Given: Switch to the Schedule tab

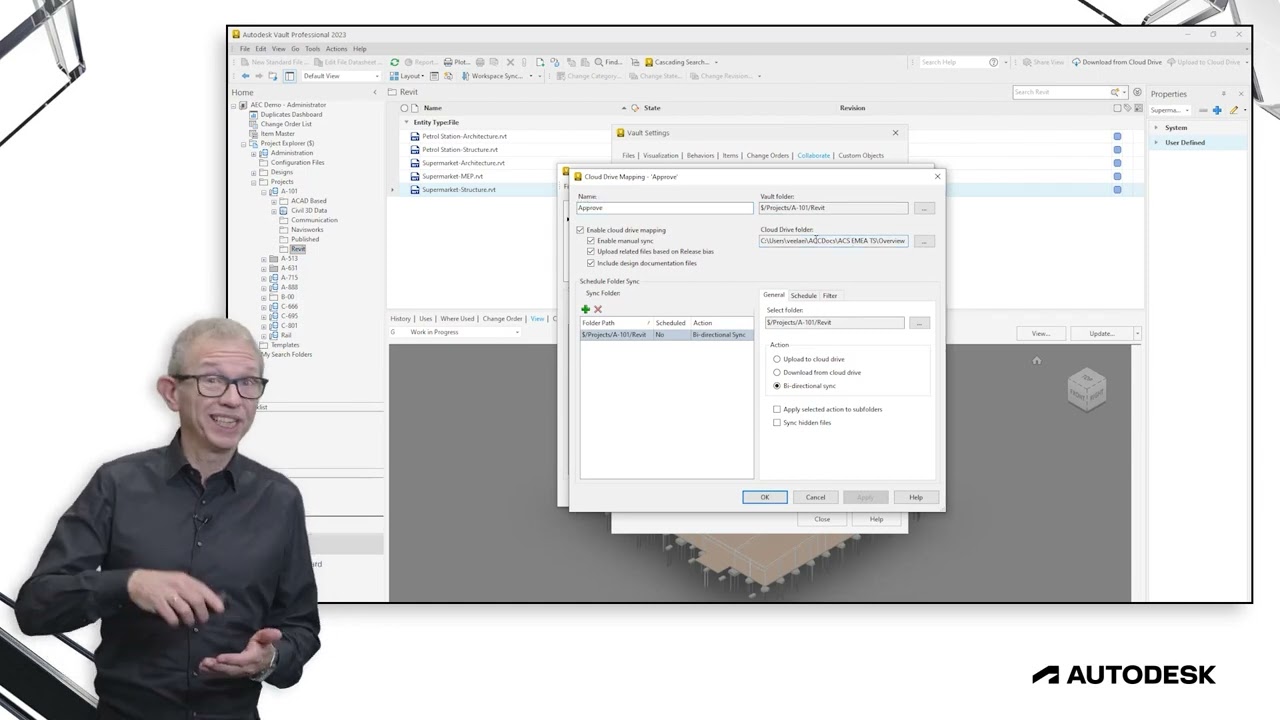Looking at the screenshot, I should point(803,295).
